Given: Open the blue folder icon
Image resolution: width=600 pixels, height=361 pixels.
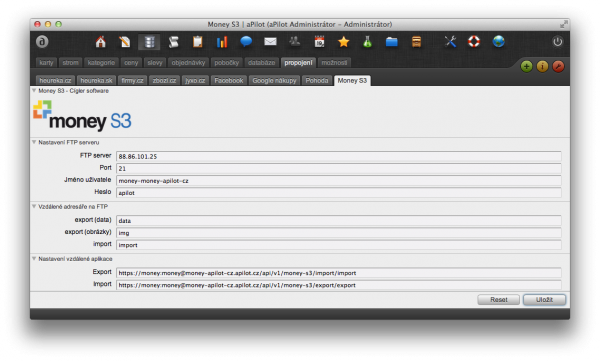Looking at the screenshot, I should click(x=392, y=41).
